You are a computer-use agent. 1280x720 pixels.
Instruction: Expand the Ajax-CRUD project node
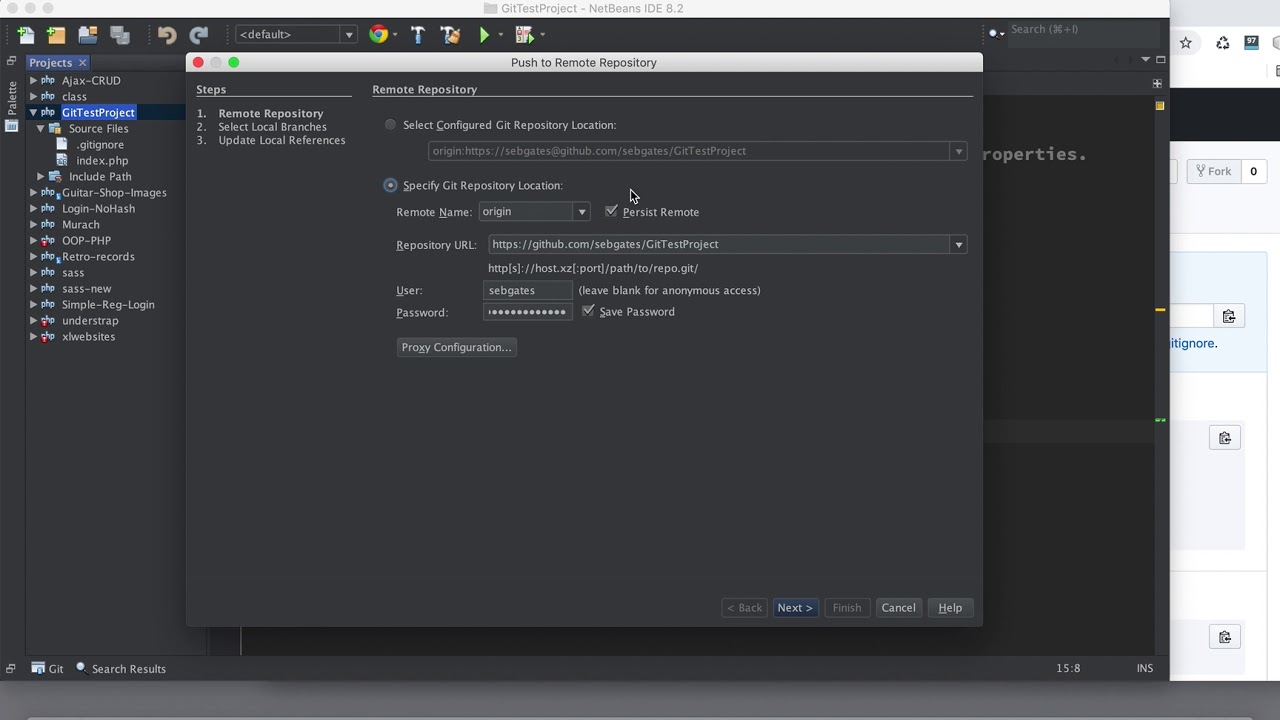[33, 80]
